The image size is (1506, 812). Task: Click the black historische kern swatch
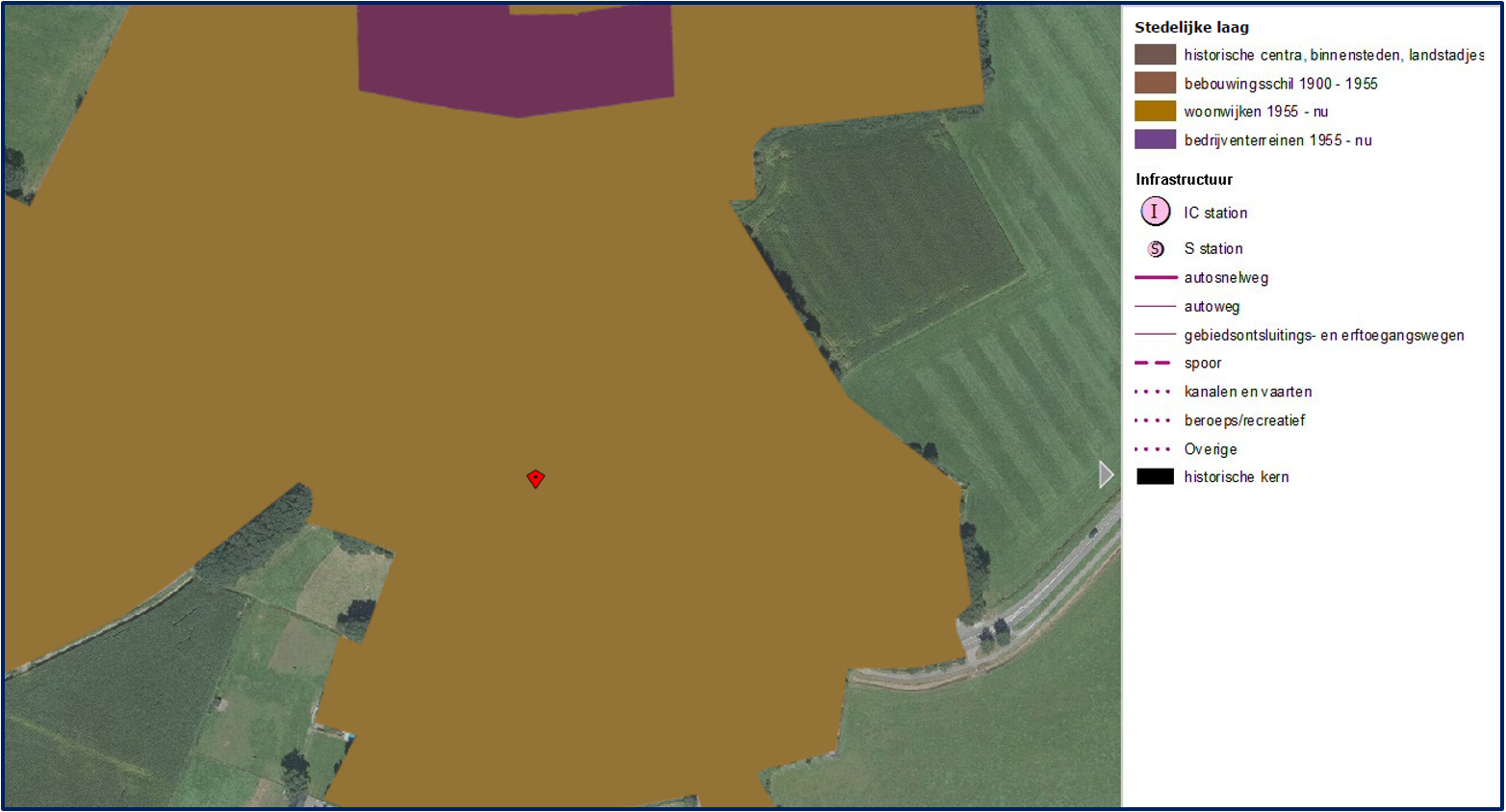click(1155, 476)
